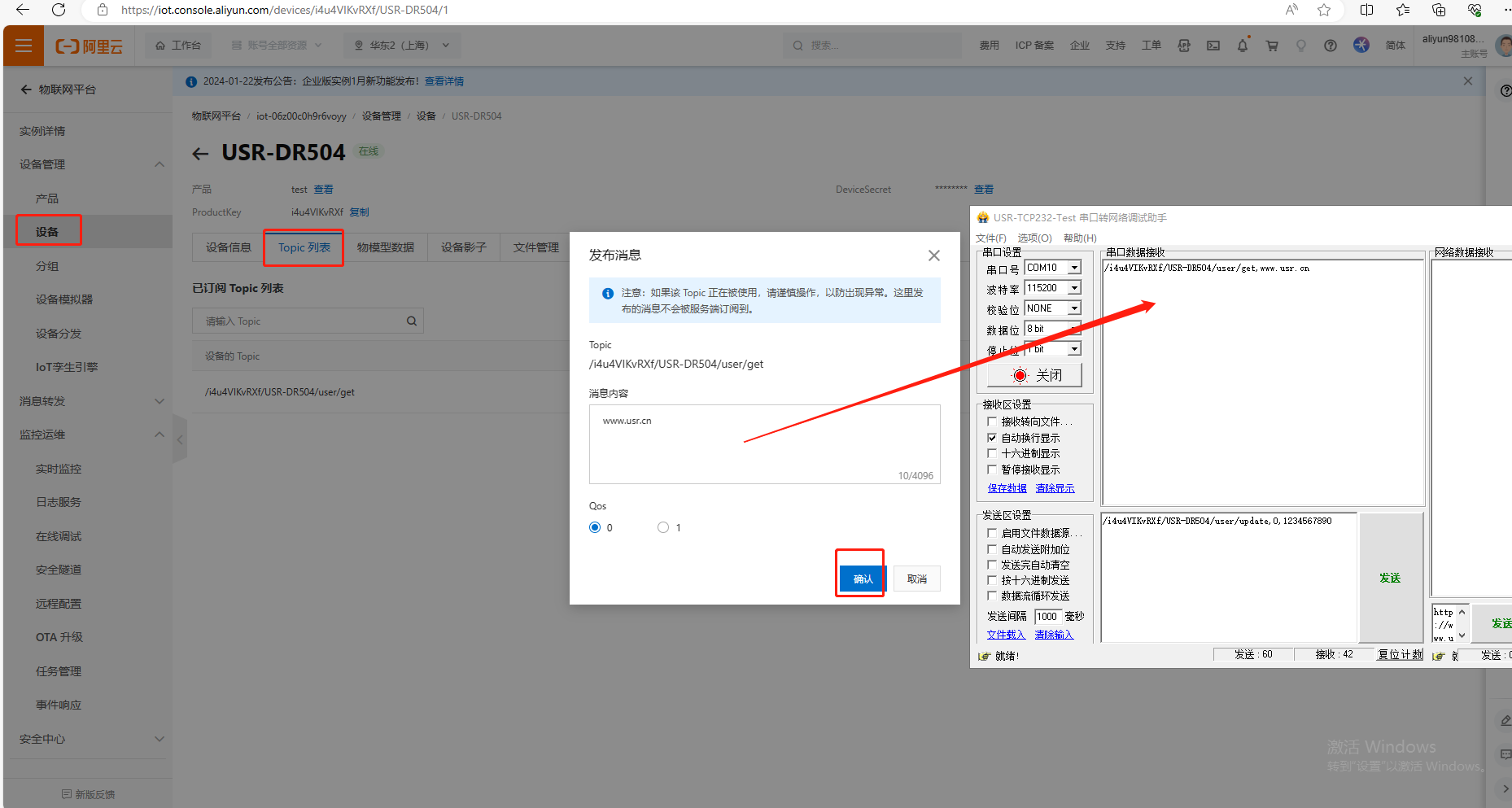Click the help question mark icon

[x=1330, y=46]
